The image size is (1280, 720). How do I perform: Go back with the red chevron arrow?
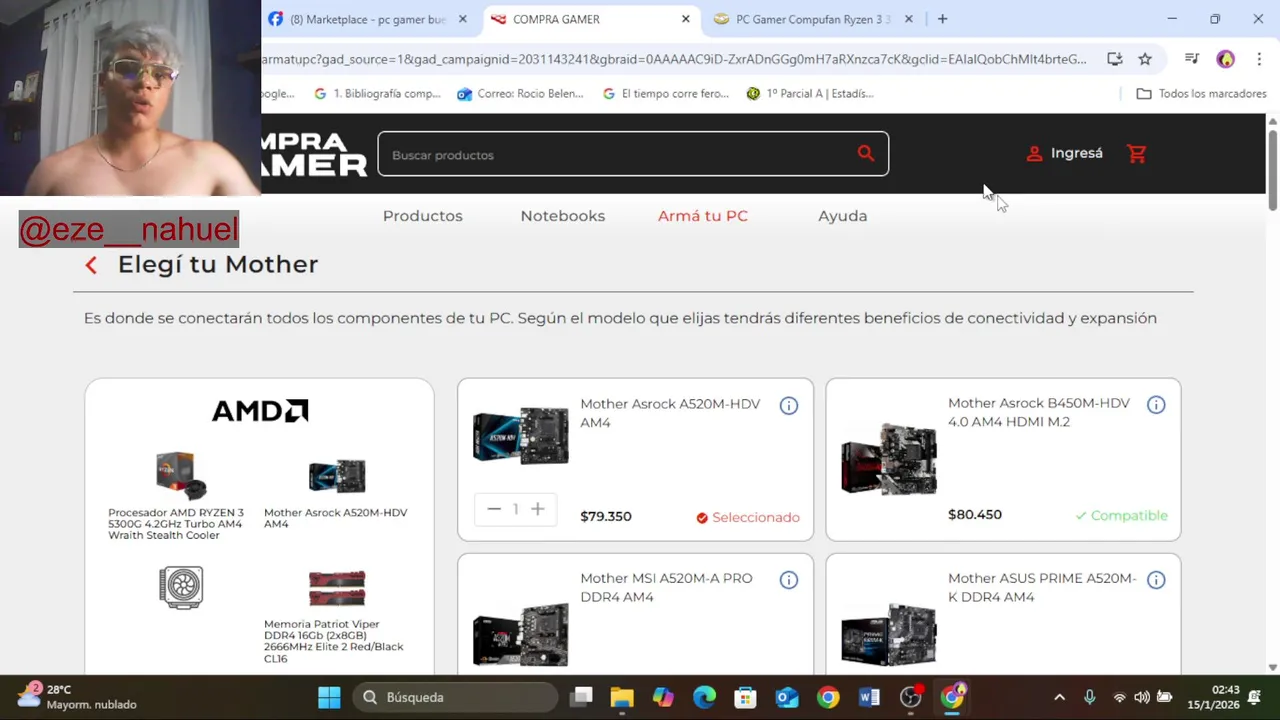pos(91,265)
